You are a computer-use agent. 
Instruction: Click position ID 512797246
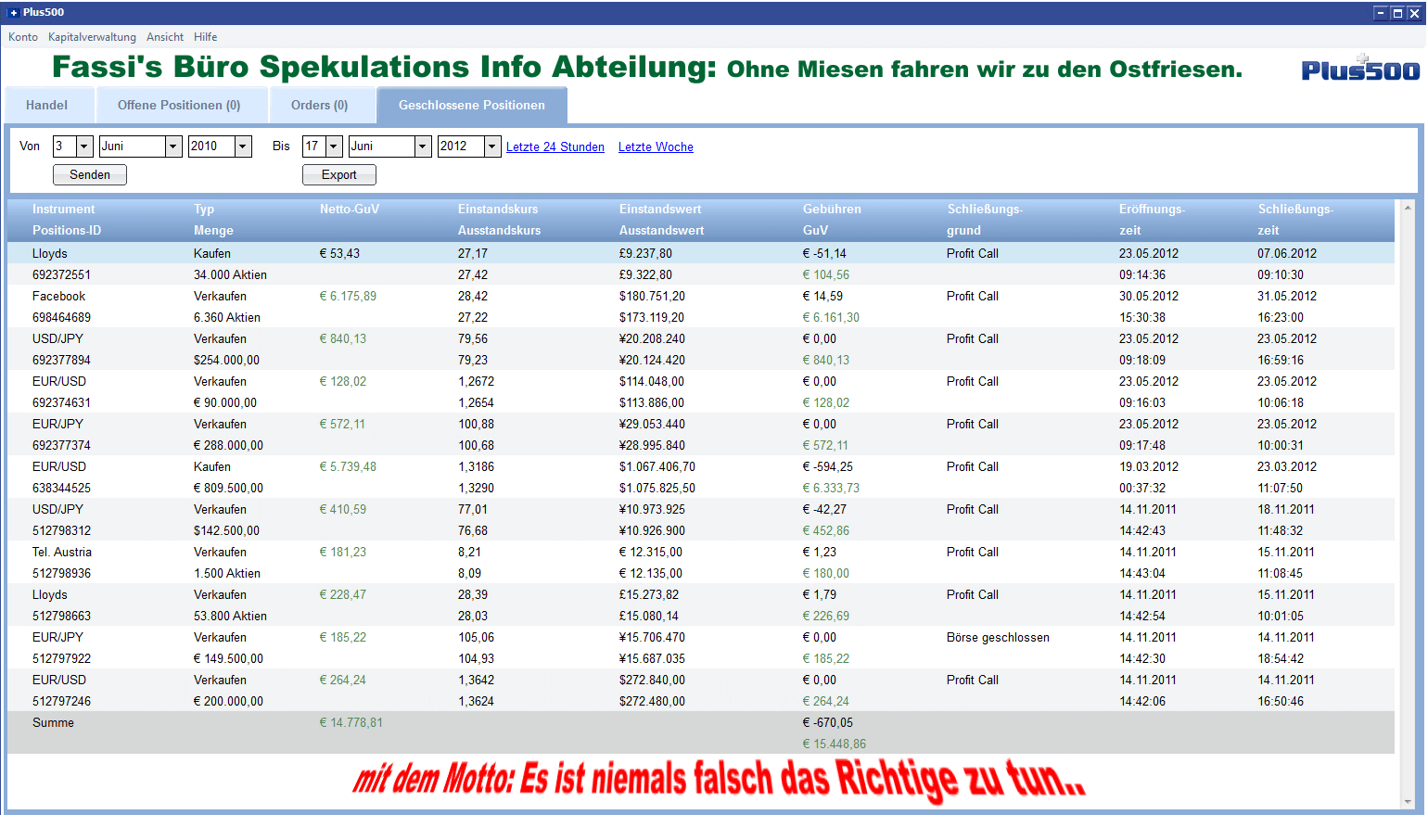[61, 701]
